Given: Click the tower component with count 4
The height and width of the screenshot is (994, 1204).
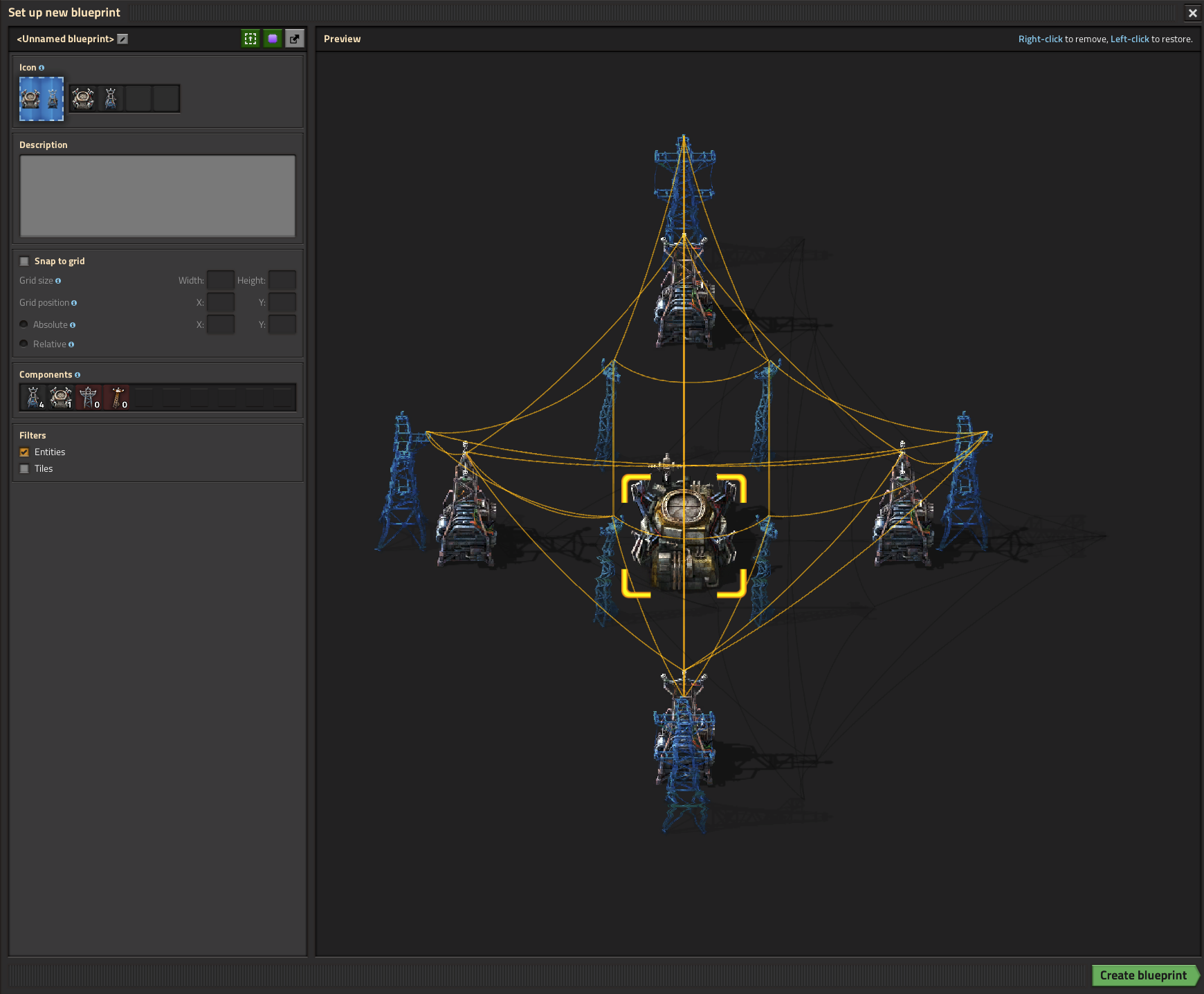Looking at the screenshot, I should (x=33, y=397).
